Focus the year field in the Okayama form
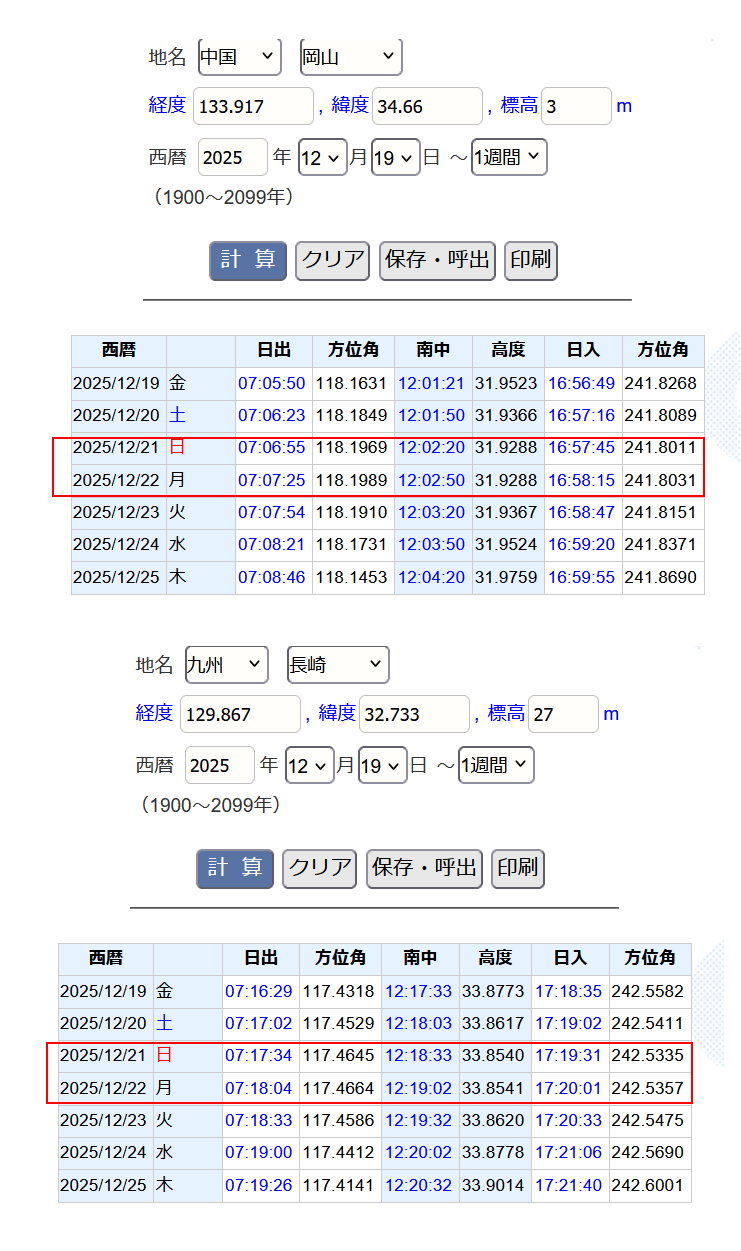The height and width of the screenshot is (1251, 741). (x=232, y=158)
